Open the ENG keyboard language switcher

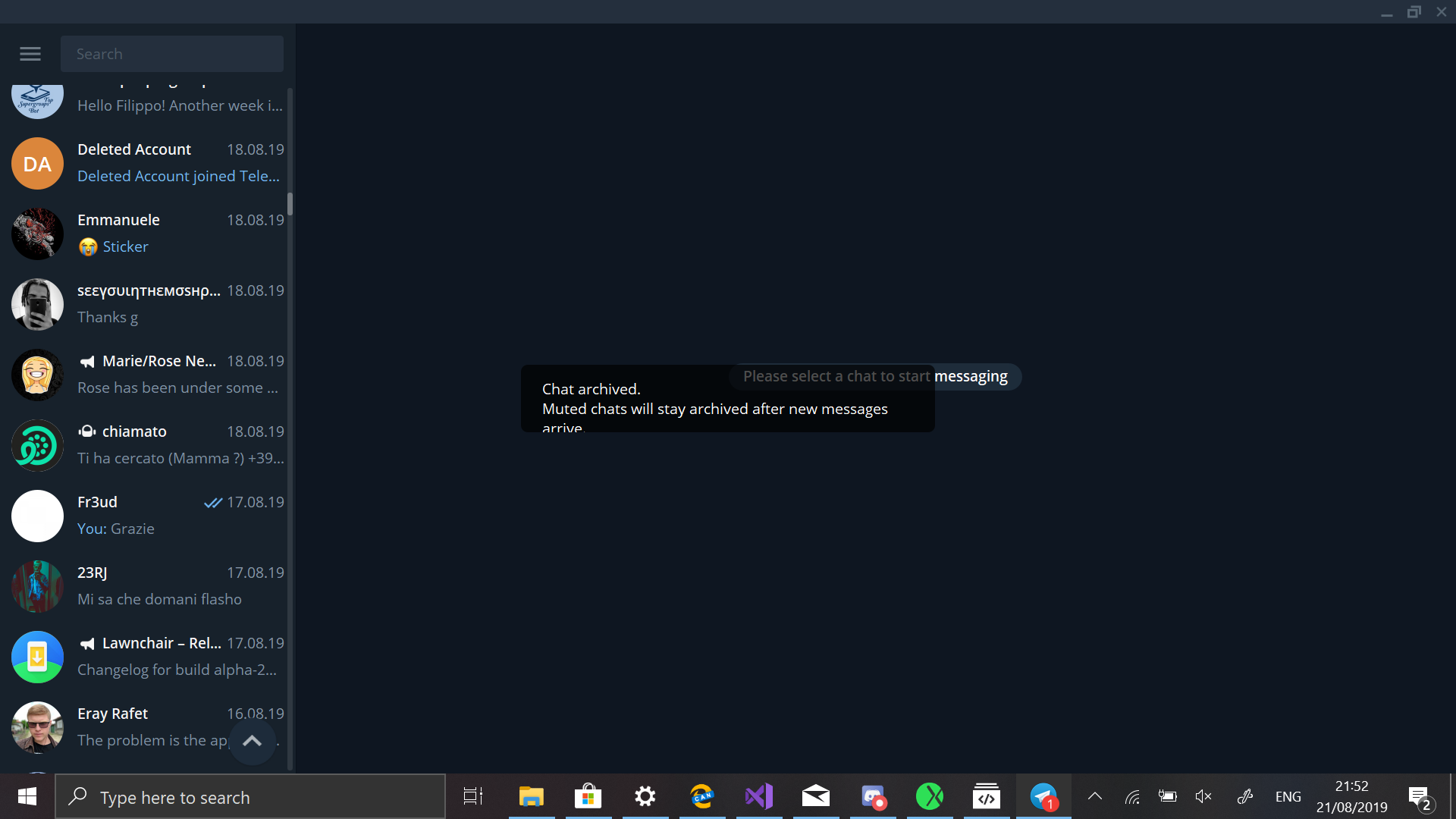1288,796
